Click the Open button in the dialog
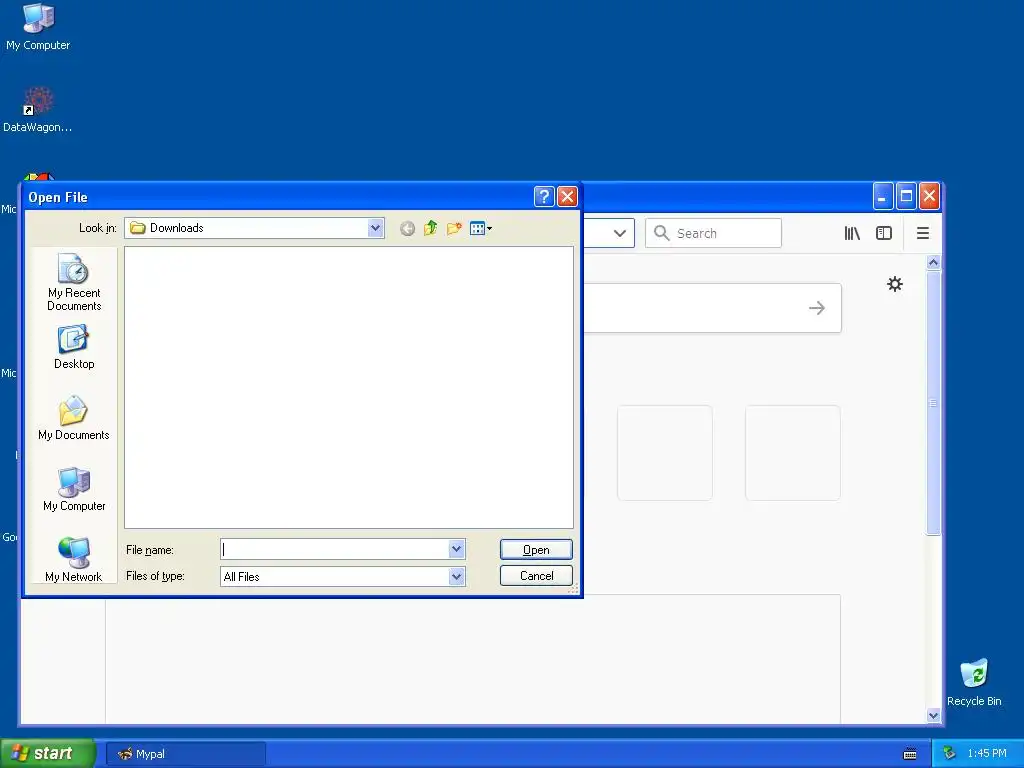This screenshot has height=768, width=1024. click(x=536, y=550)
